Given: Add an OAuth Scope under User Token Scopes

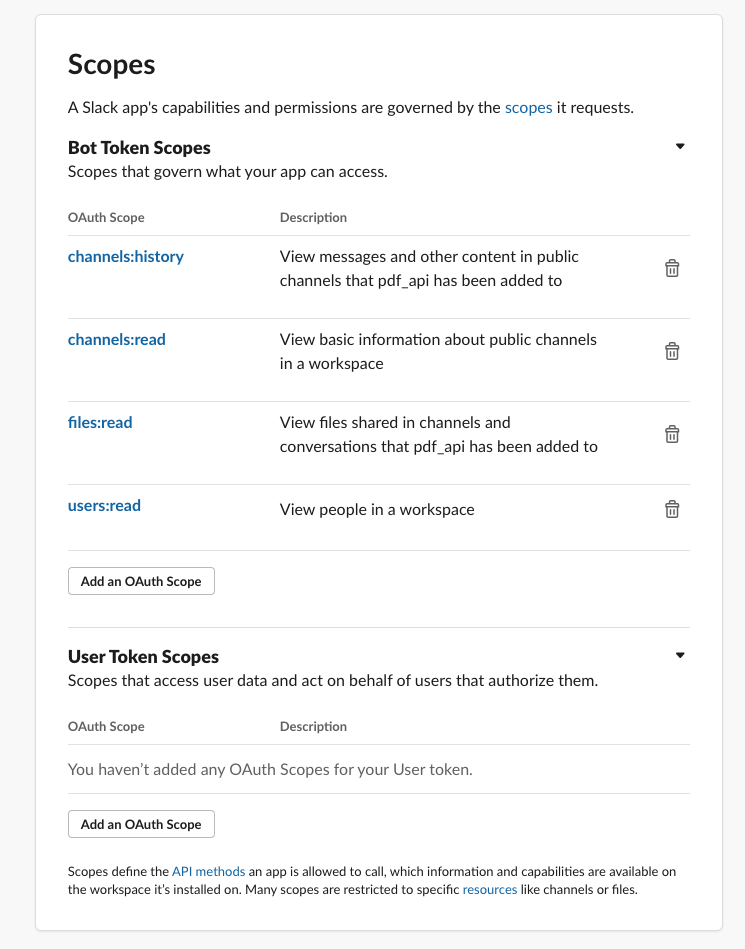Looking at the screenshot, I should point(141,824).
